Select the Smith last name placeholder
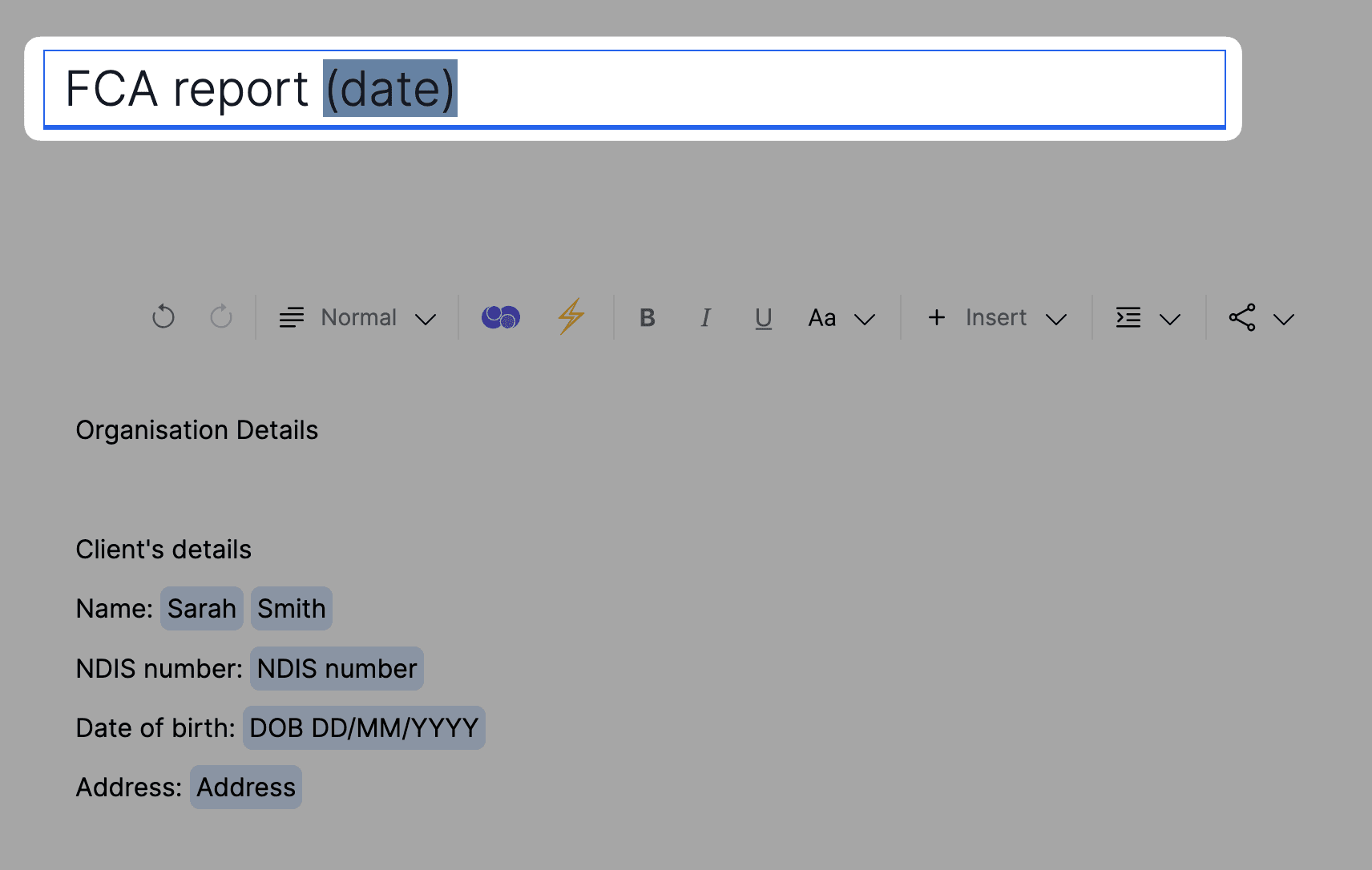 292,609
